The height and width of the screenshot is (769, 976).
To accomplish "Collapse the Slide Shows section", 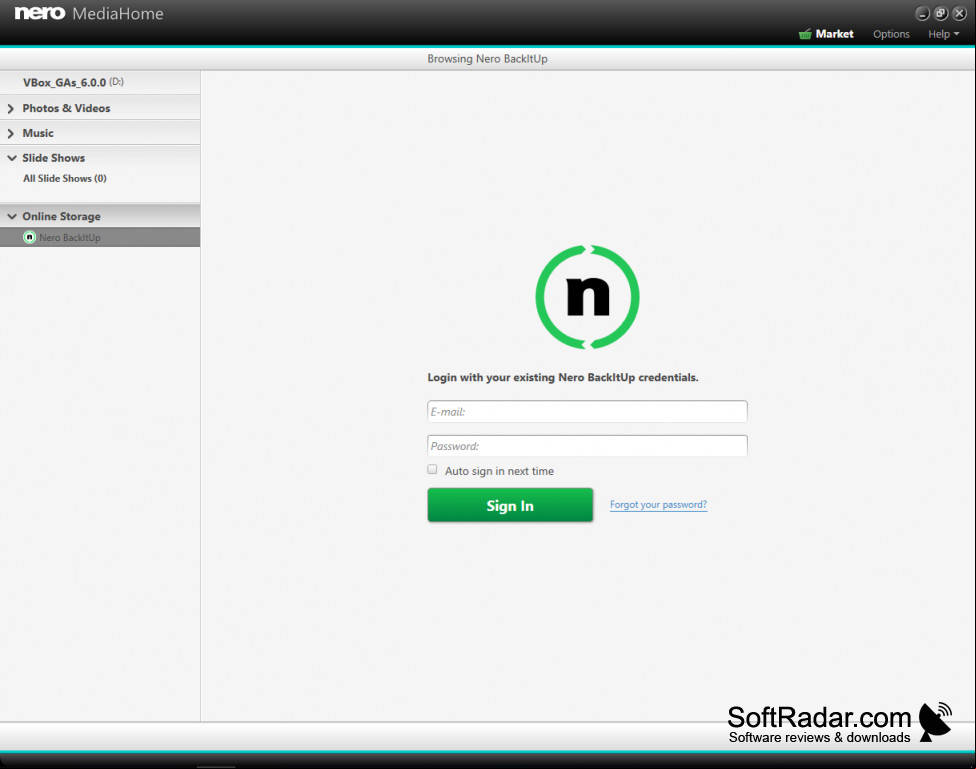I will click(x=11, y=158).
